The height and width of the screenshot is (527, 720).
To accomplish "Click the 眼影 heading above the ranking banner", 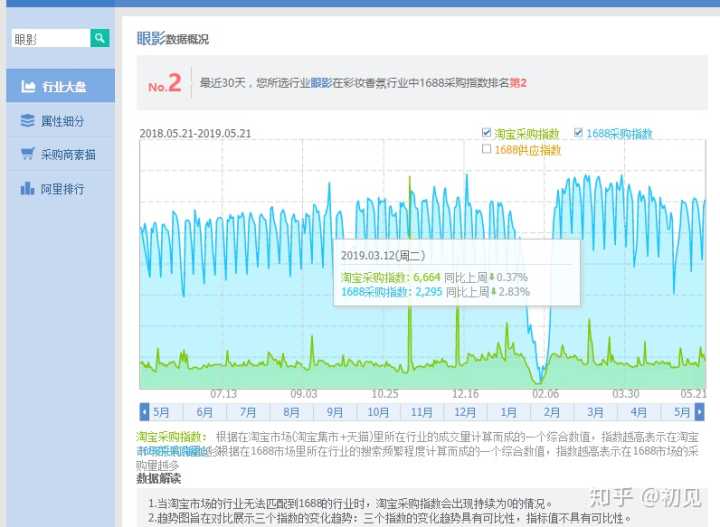I will click(x=149, y=38).
